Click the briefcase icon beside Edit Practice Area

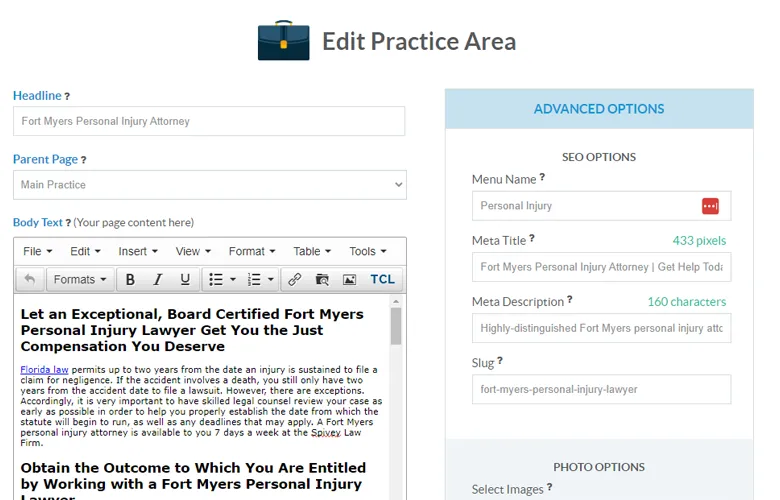click(284, 40)
